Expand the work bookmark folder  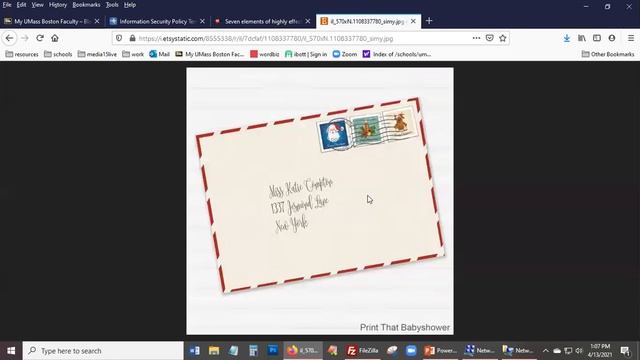click(x=133, y=54)
